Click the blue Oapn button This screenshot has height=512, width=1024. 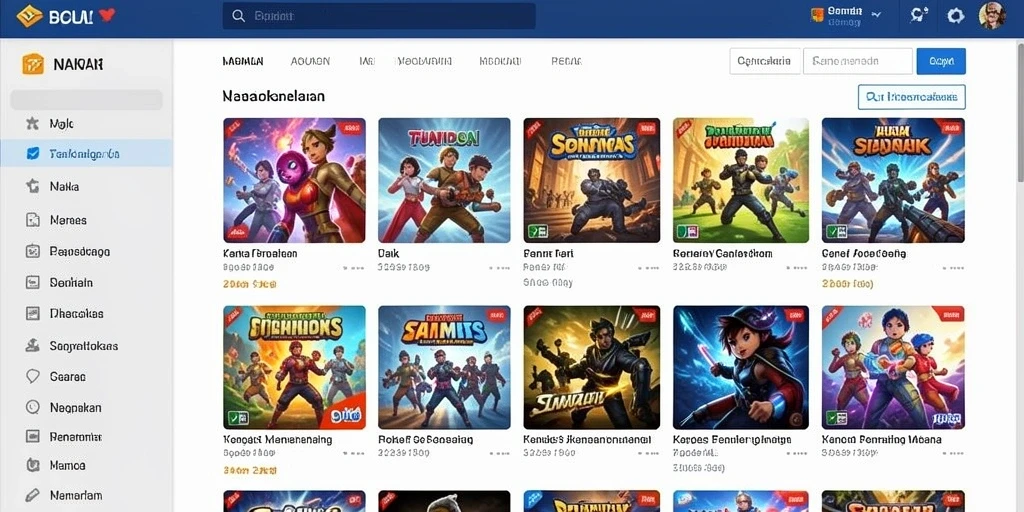941,61
